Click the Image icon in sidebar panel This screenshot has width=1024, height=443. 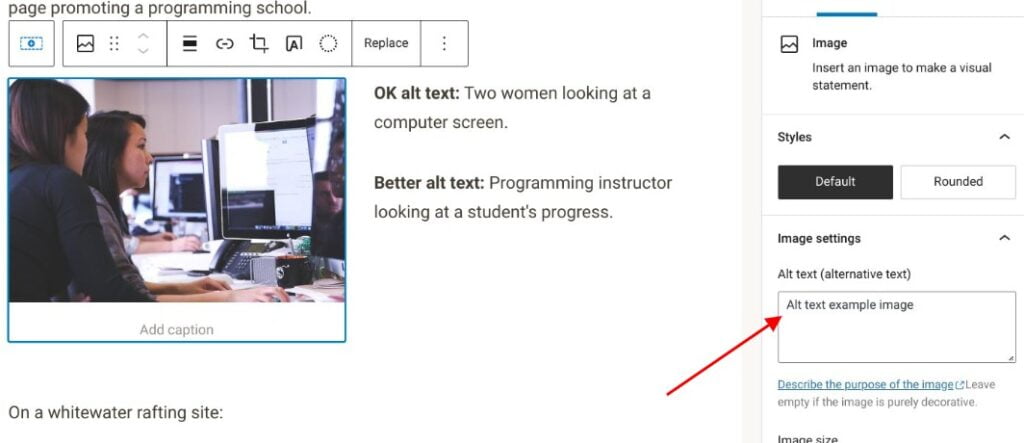tap(790, 44)
